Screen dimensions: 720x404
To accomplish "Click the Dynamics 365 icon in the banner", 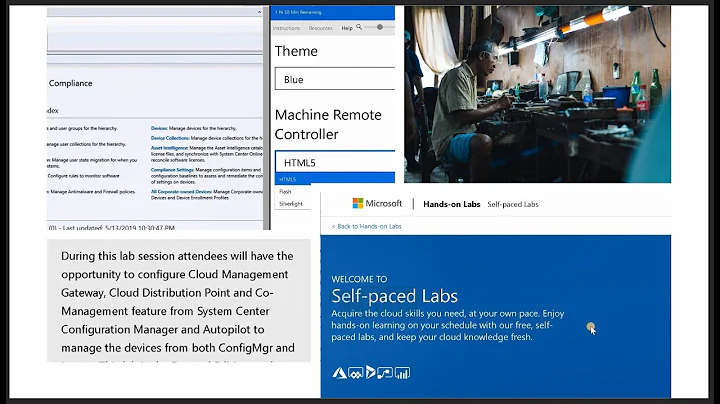I will 371,372.
